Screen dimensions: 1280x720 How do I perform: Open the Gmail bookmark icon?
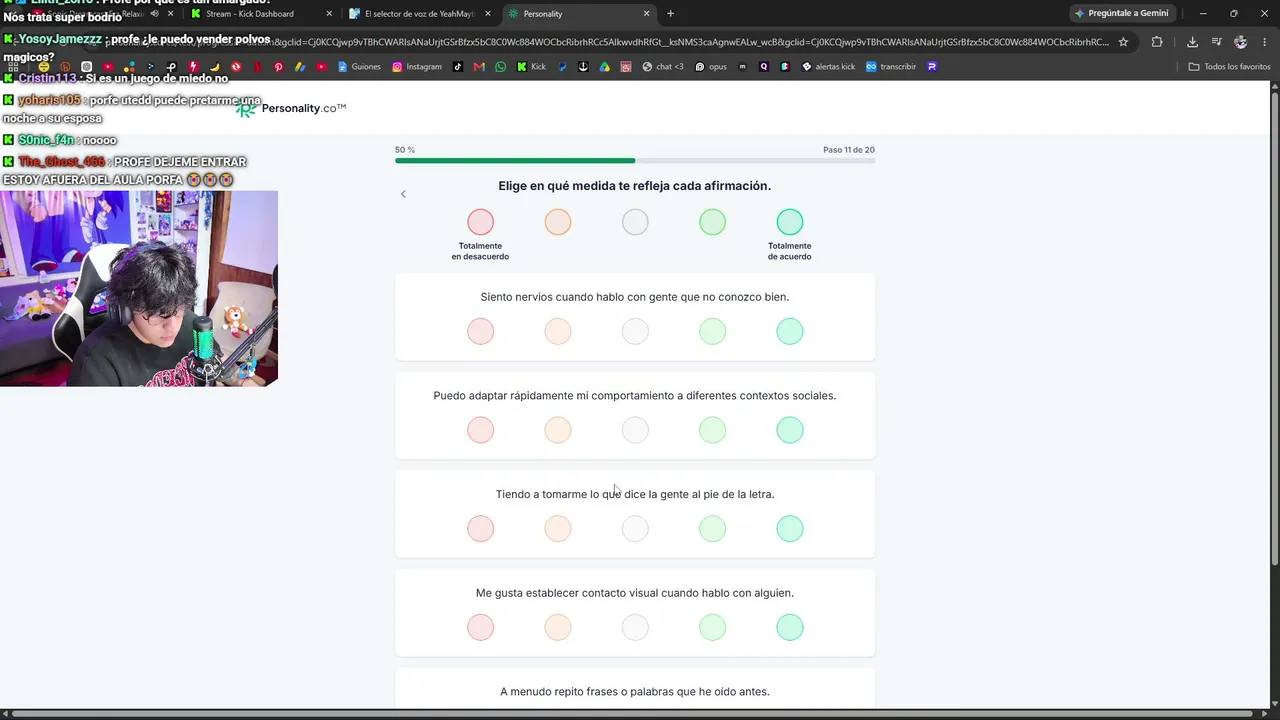click(479, 67)
